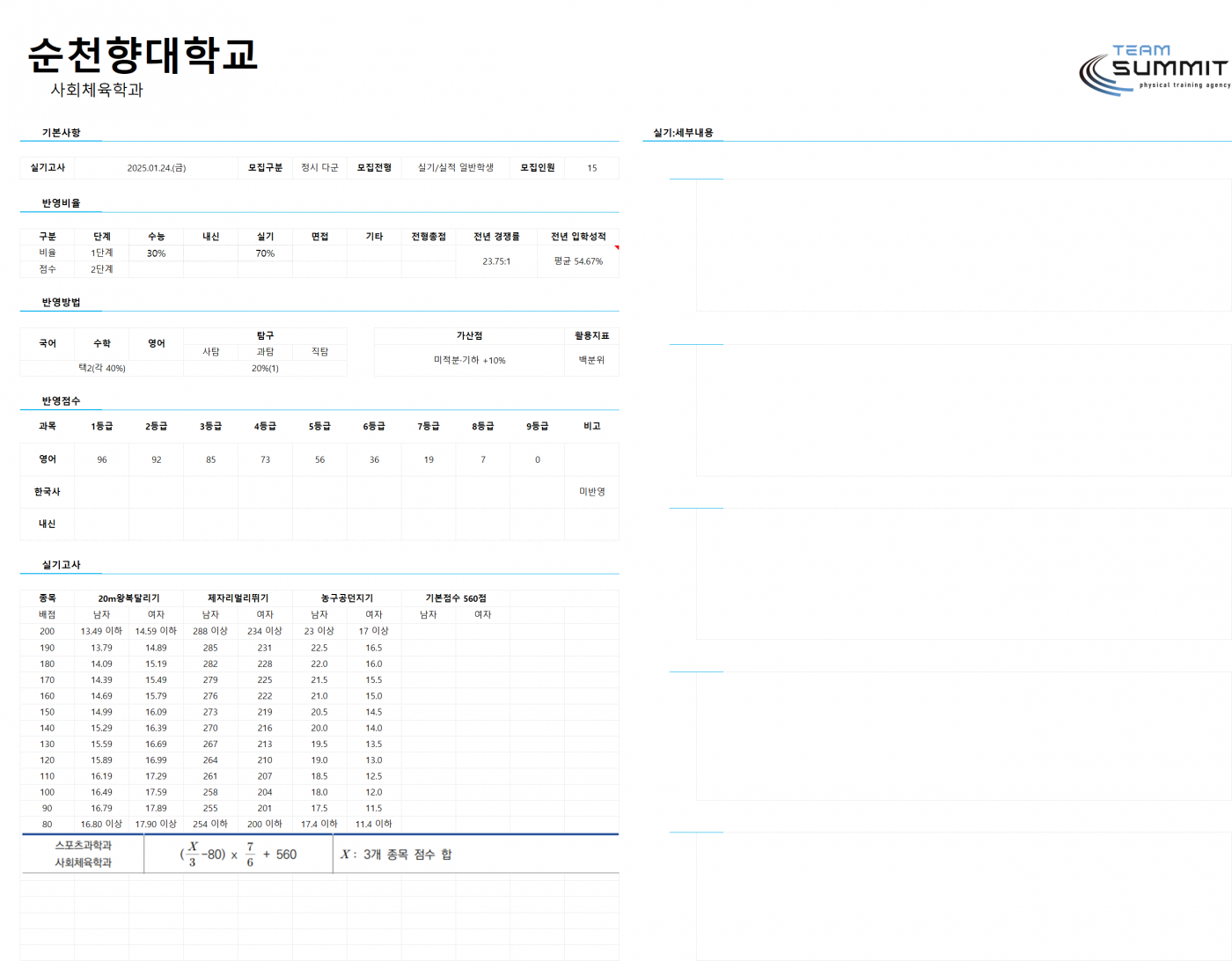Select the 23.75:1 competition rate cell
Screen dimensions: 1232x961
[496, 261]
